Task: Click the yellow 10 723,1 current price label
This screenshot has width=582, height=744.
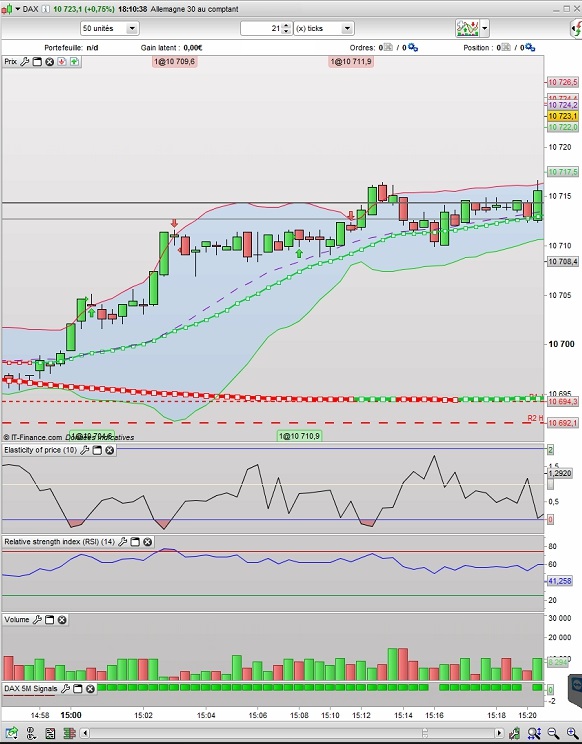Action: tap(563, 116)
